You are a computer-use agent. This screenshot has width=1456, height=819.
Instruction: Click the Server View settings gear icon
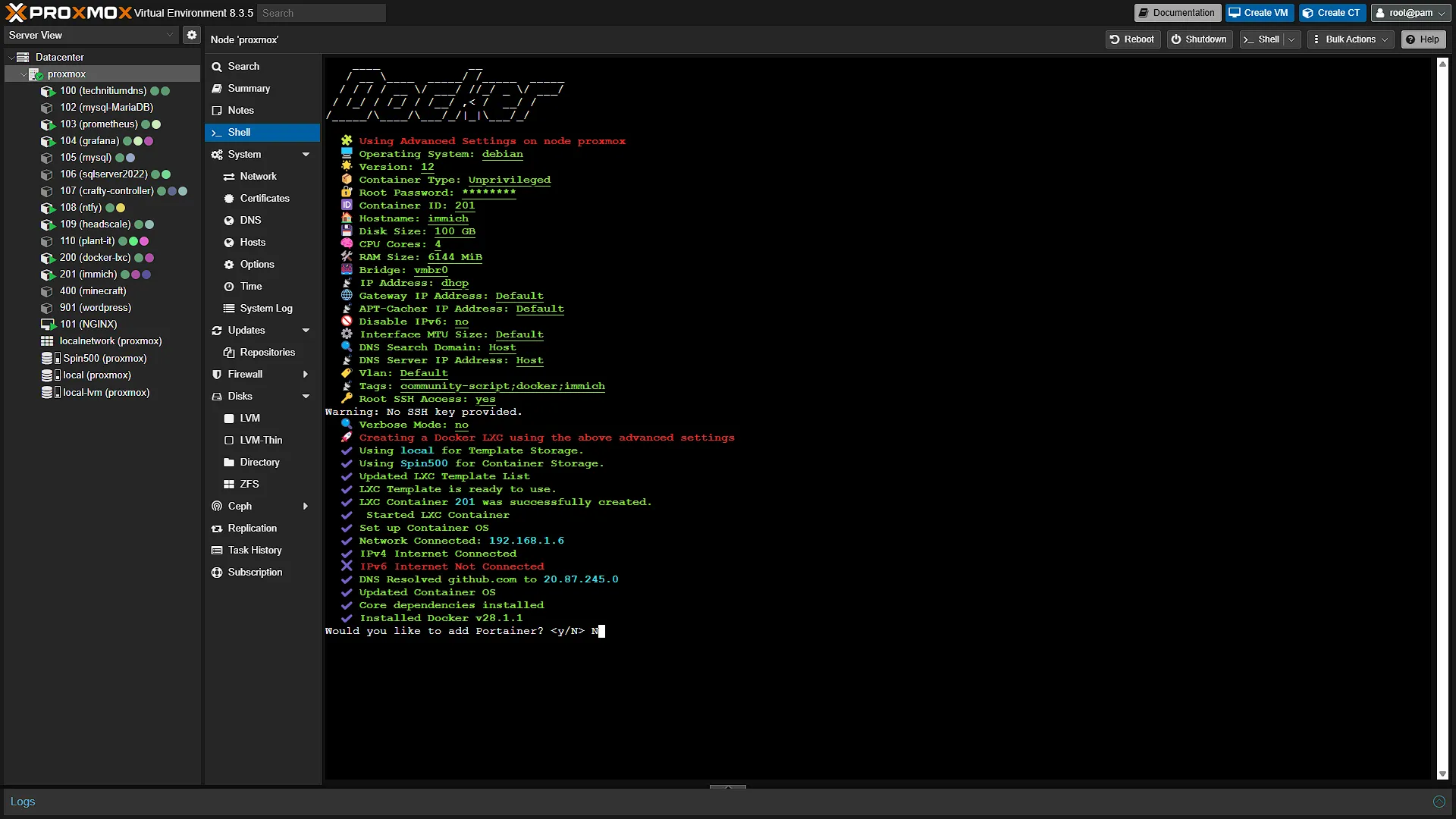(x=192, y=35)
